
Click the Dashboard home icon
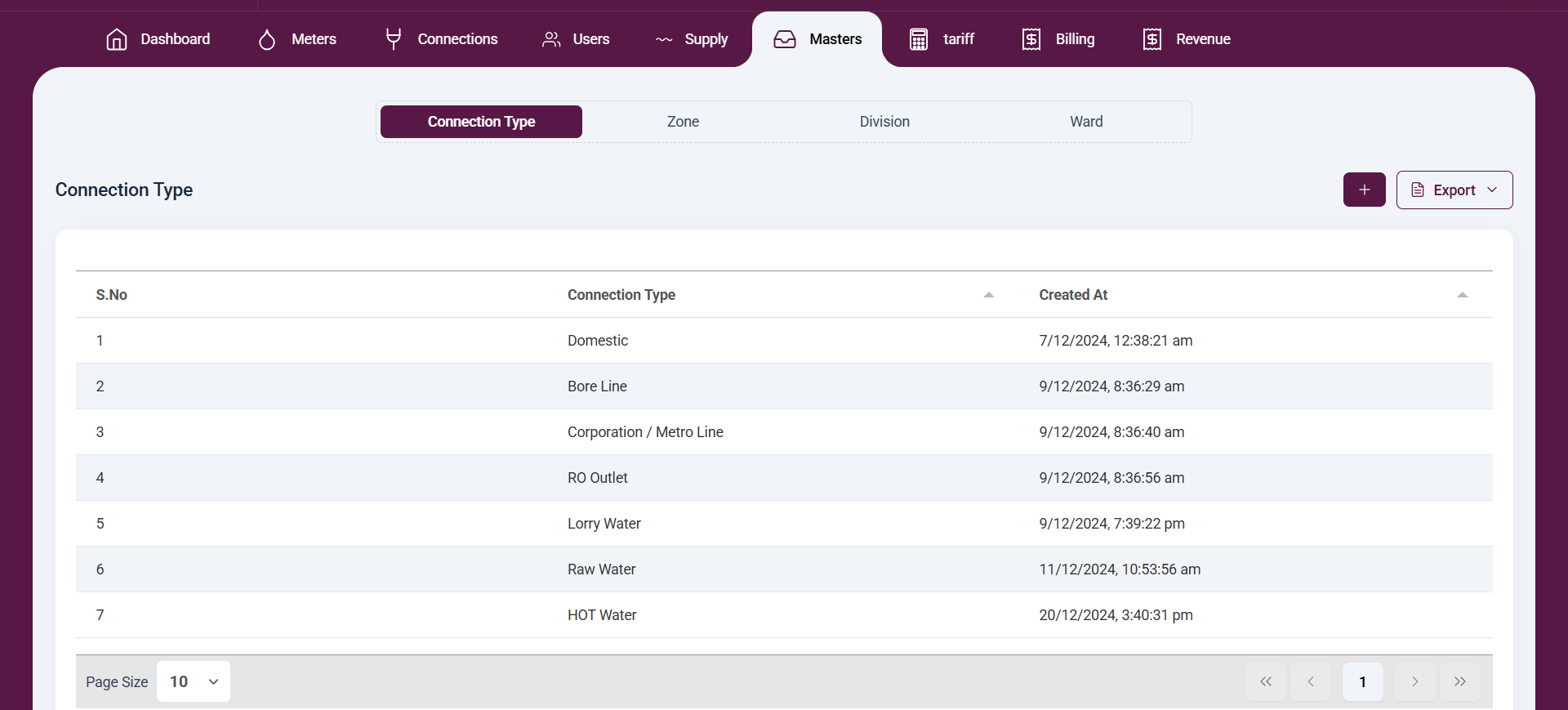(x=117, y=39)
